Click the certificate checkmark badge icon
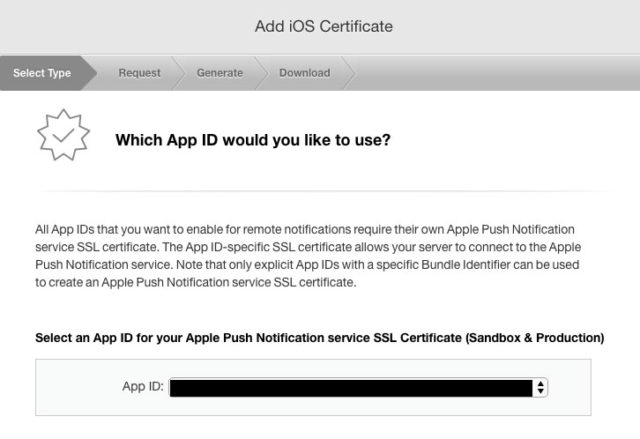The height and width of the screenshot is (439, 640). (x=63, y=135)
